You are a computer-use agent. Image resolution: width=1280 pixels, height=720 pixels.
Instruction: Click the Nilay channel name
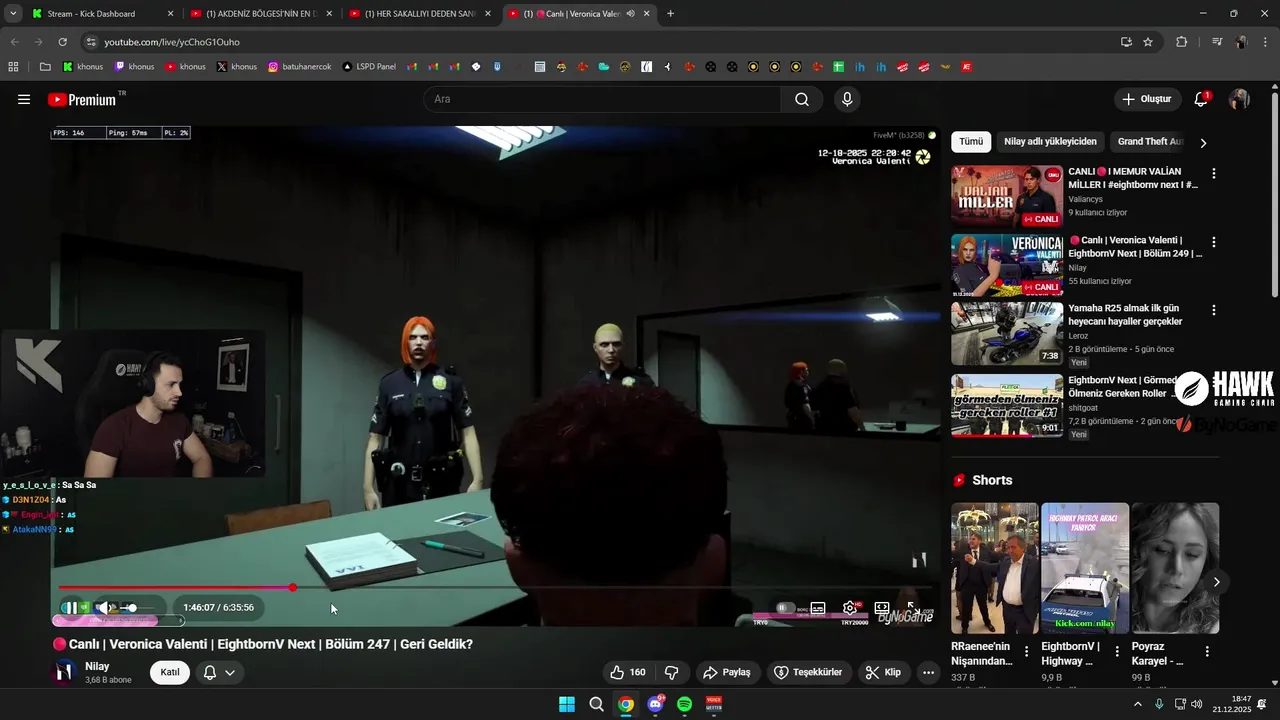97,666
